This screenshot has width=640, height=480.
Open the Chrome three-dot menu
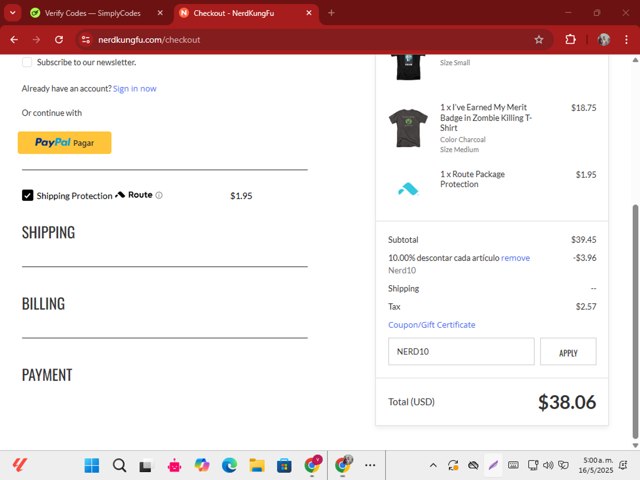pos(627,40)
